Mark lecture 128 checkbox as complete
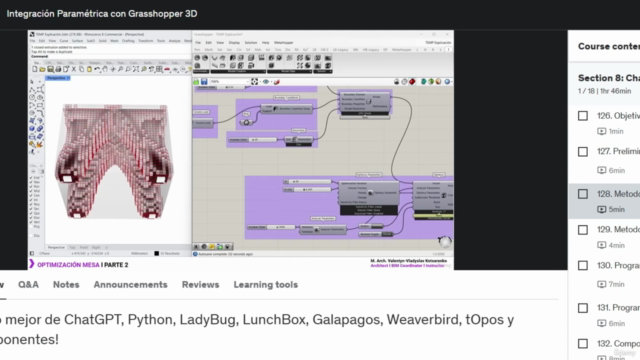 pyautogui.click(x=583, y=194)
